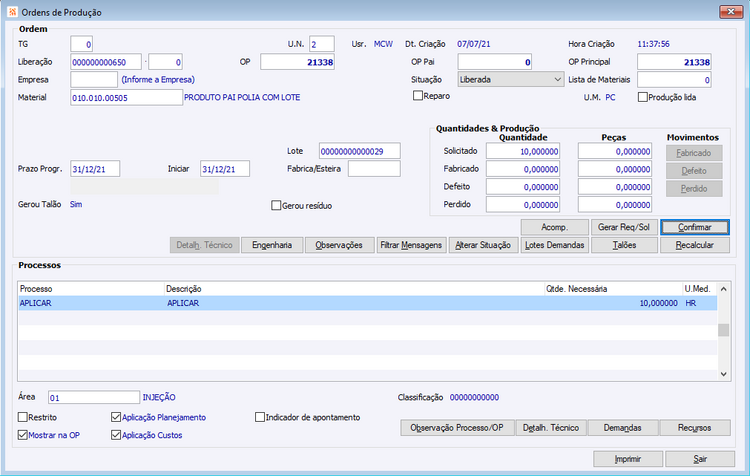This screenshot has width=750, height=476.
Task: Click Perdido Peças field
Action: (x=615, y=204)
